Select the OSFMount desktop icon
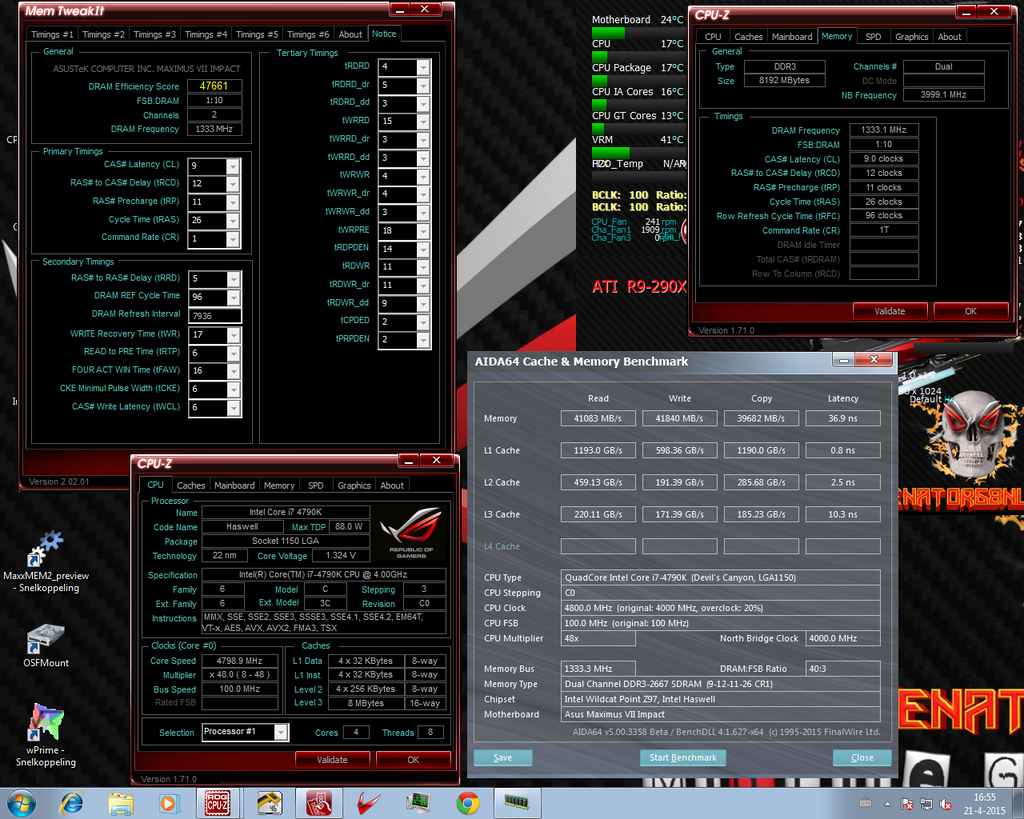 tap(46, 646)
